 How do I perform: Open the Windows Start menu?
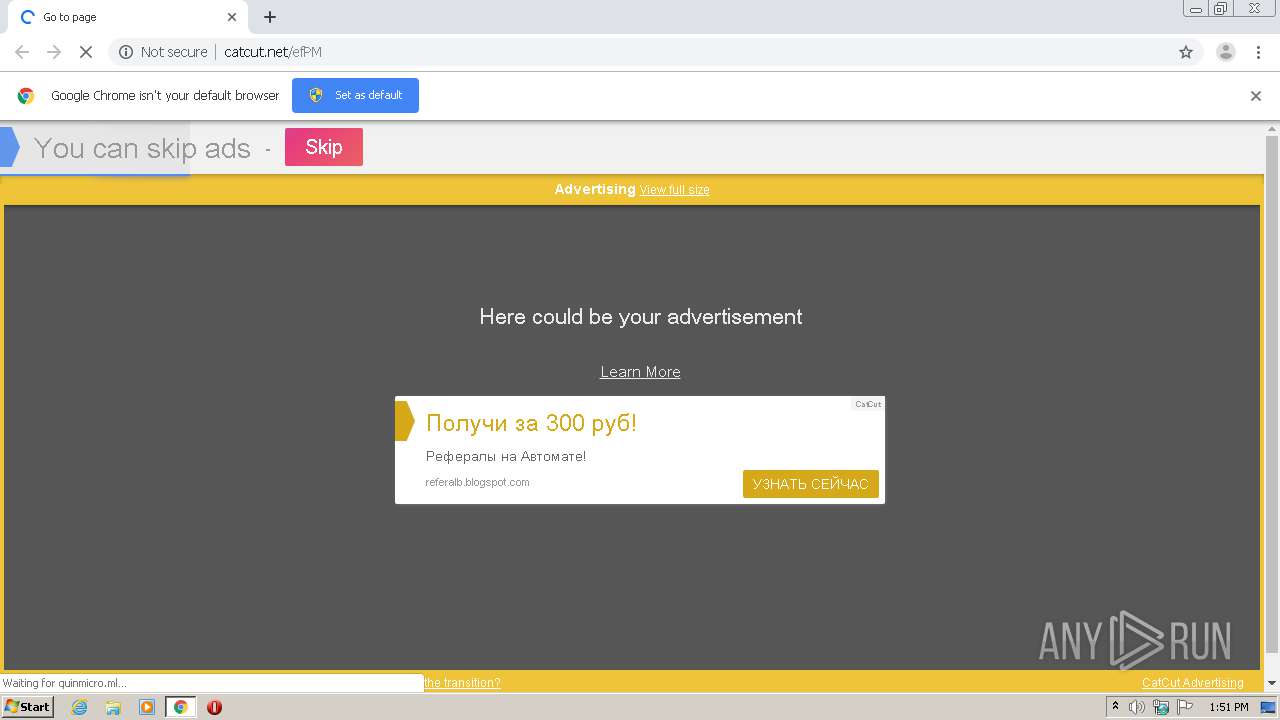[x=27, y=707]
